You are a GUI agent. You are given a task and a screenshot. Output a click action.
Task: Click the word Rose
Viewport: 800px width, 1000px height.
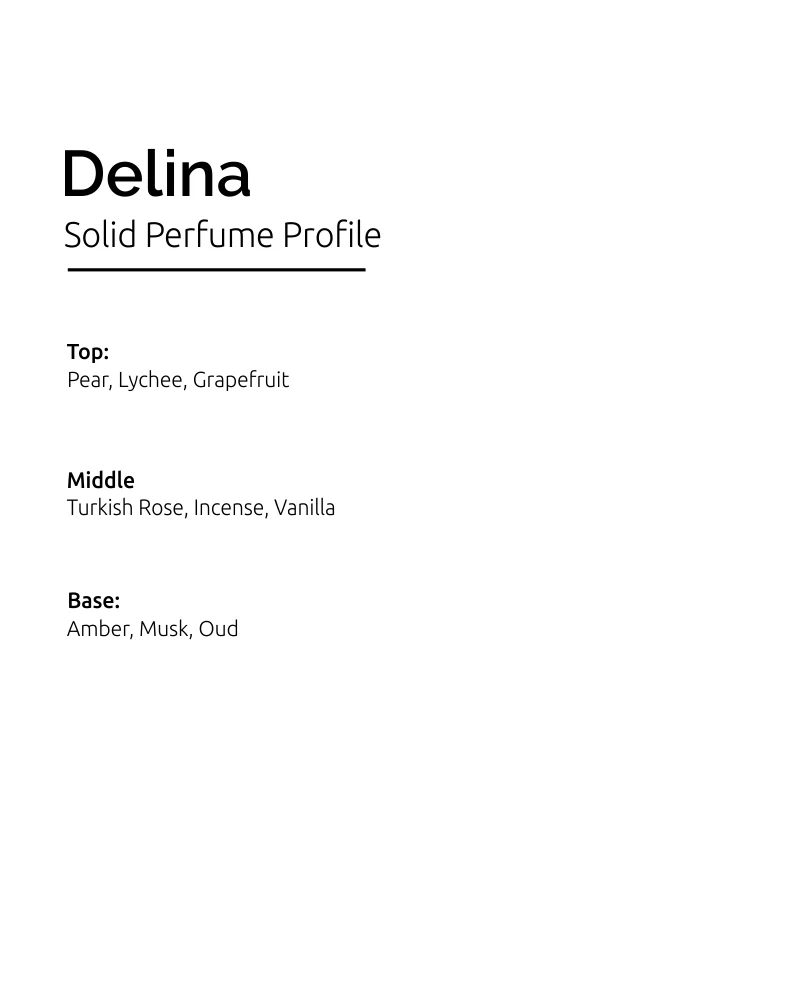point(160,508)
